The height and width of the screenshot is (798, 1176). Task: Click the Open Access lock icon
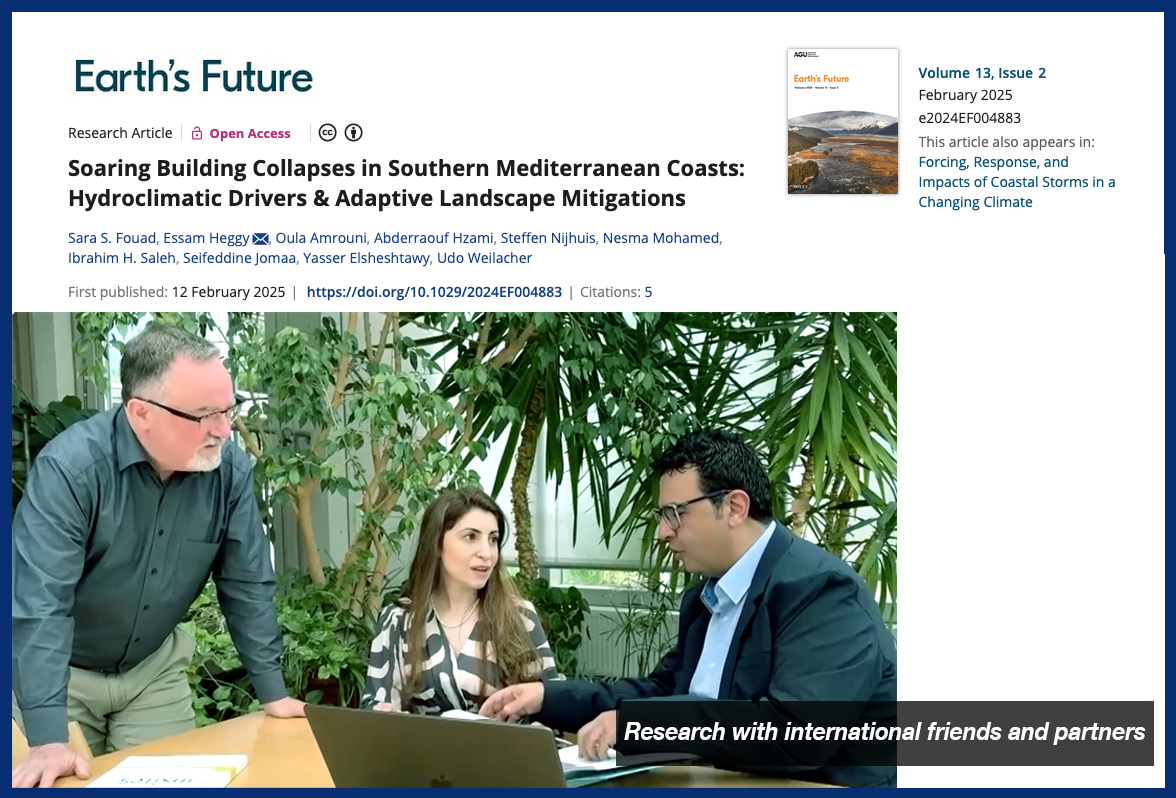[197, 133]
